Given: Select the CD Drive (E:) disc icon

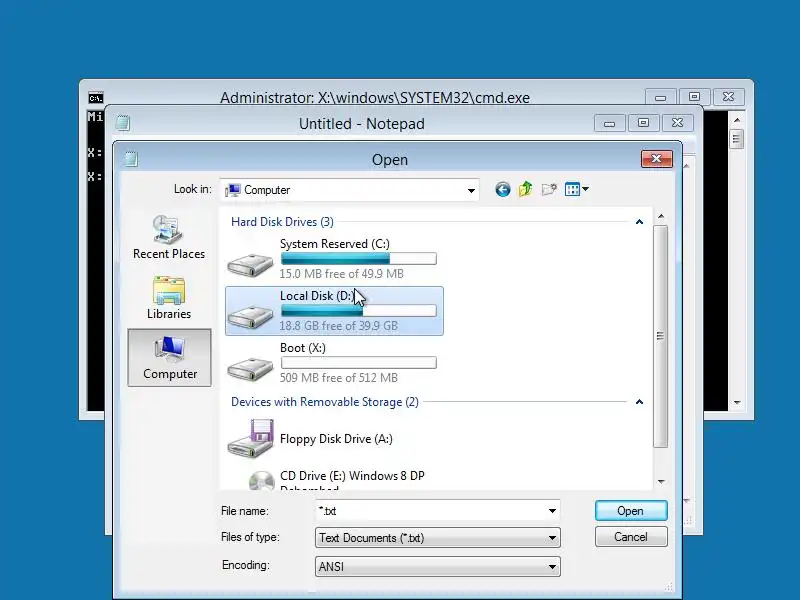Looking at the screenshot, I should pyautogui.click(x=261, y=481).
